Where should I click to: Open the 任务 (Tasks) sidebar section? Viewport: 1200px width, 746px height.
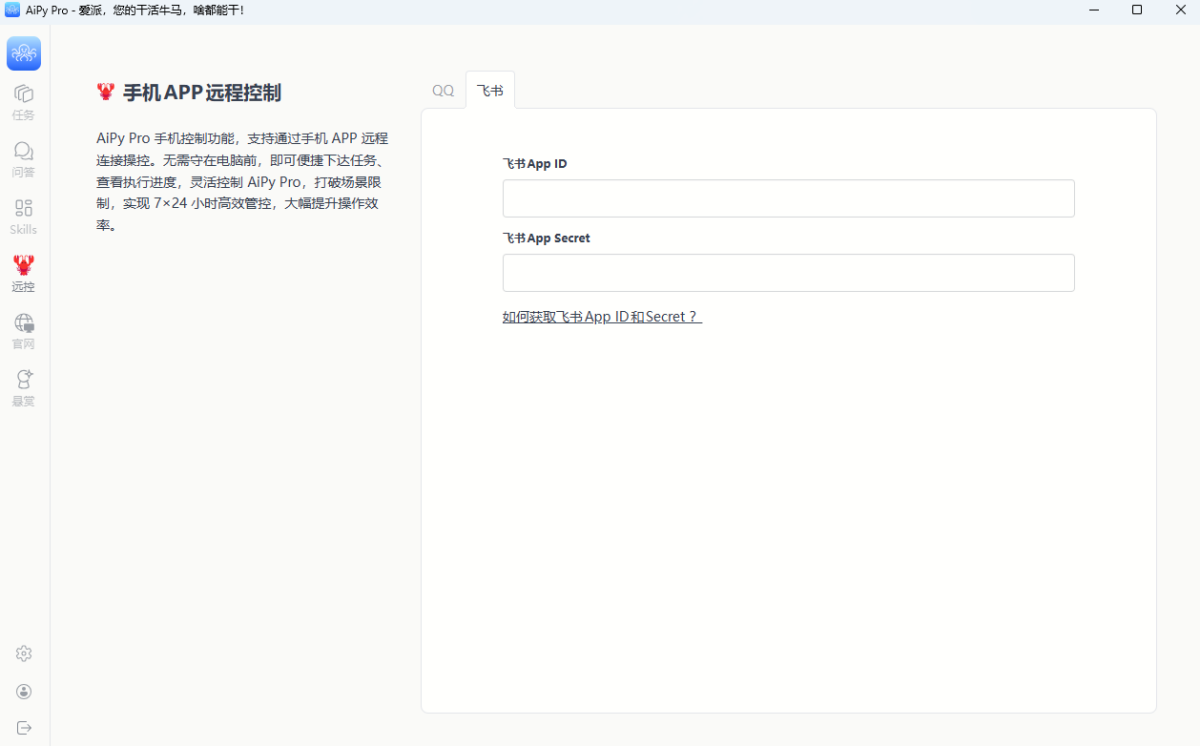24,101
